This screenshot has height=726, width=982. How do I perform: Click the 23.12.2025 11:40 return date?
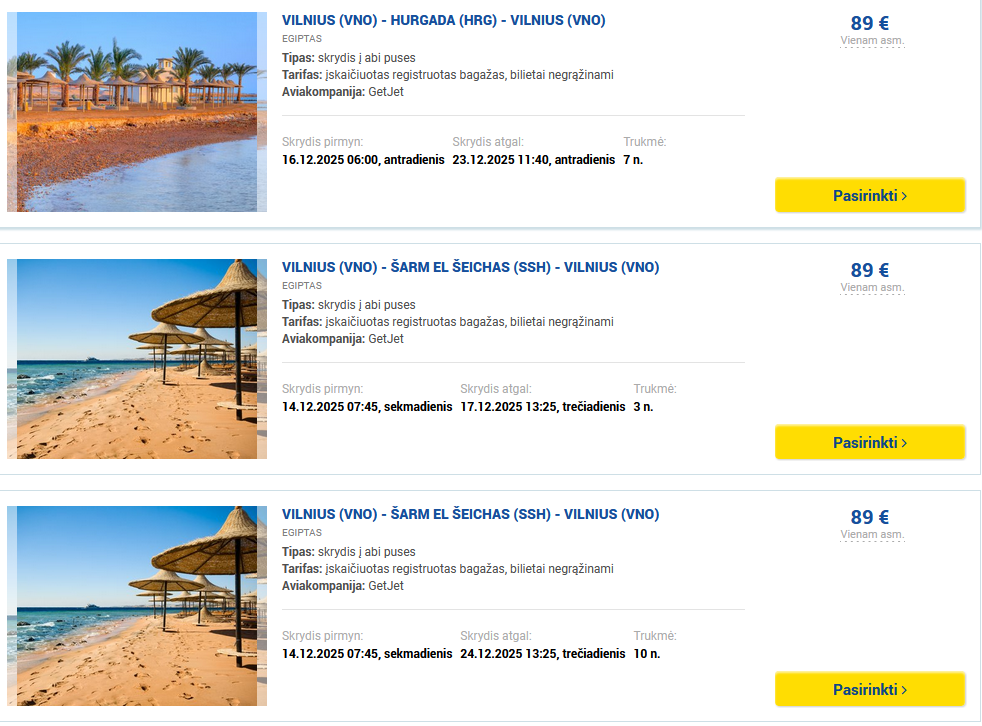coord(533,160)
